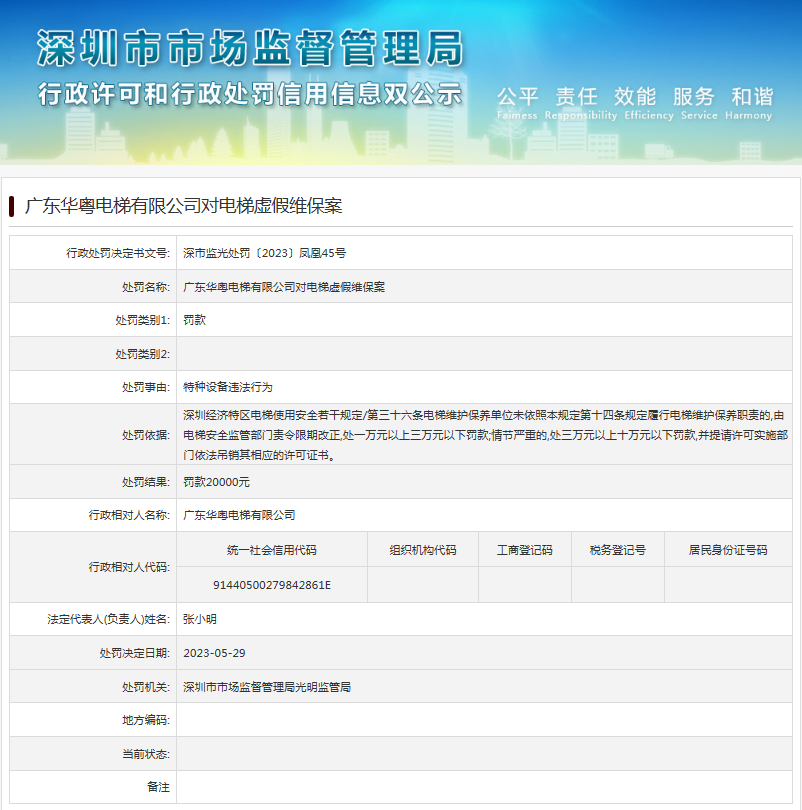The width and height of the screenshot is (802, 810).
Task: Click the decision date 2023-05-29
Action: [214, 653]
